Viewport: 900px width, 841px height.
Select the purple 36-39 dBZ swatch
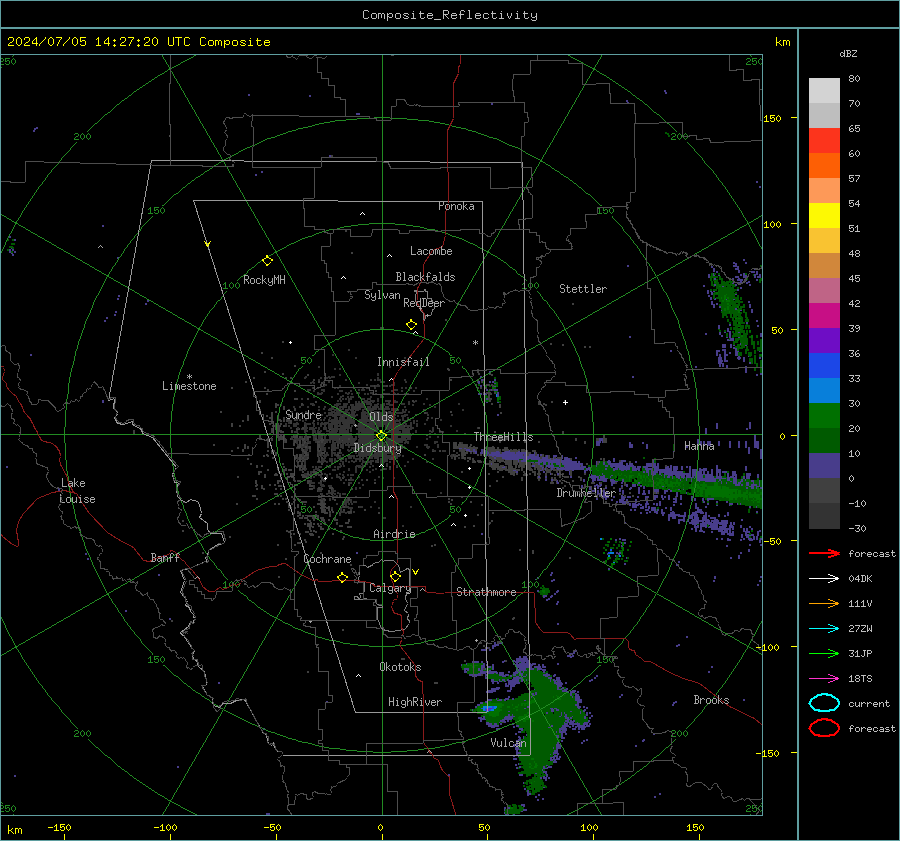[x=824, y=340]
